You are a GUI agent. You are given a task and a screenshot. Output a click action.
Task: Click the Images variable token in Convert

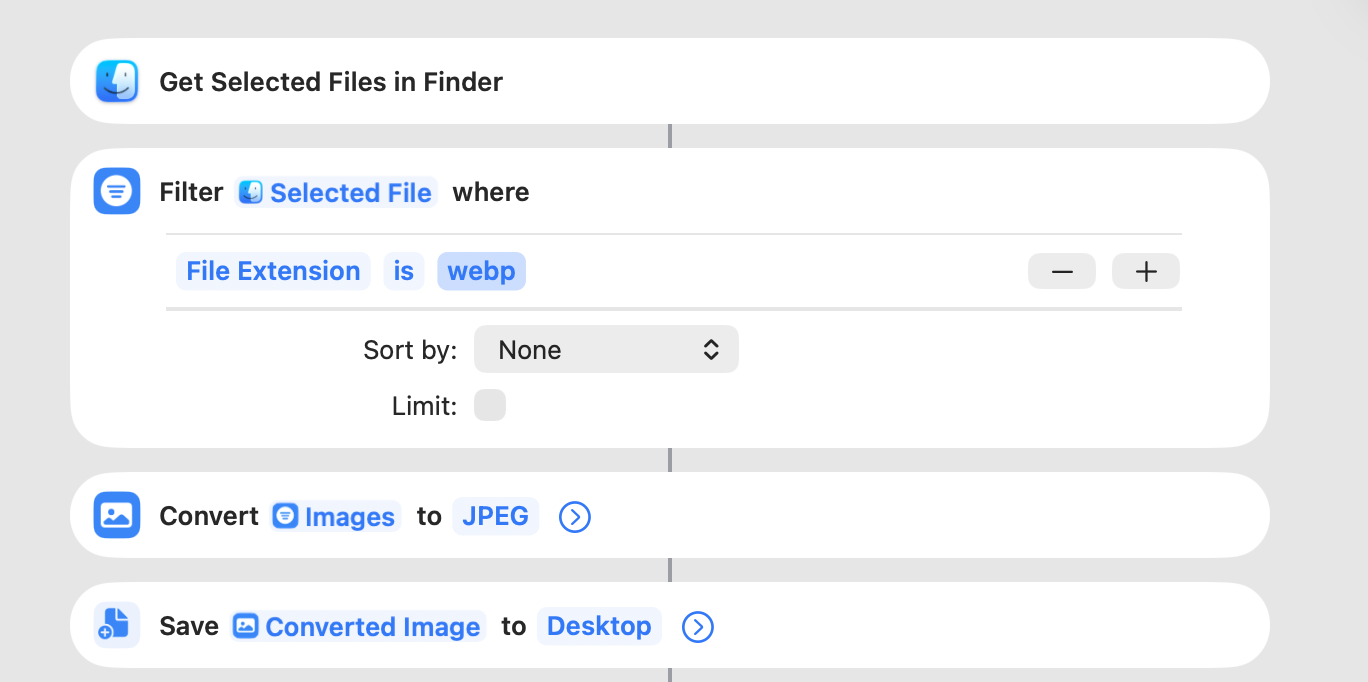pyautogui.click(x=336, y=516)
